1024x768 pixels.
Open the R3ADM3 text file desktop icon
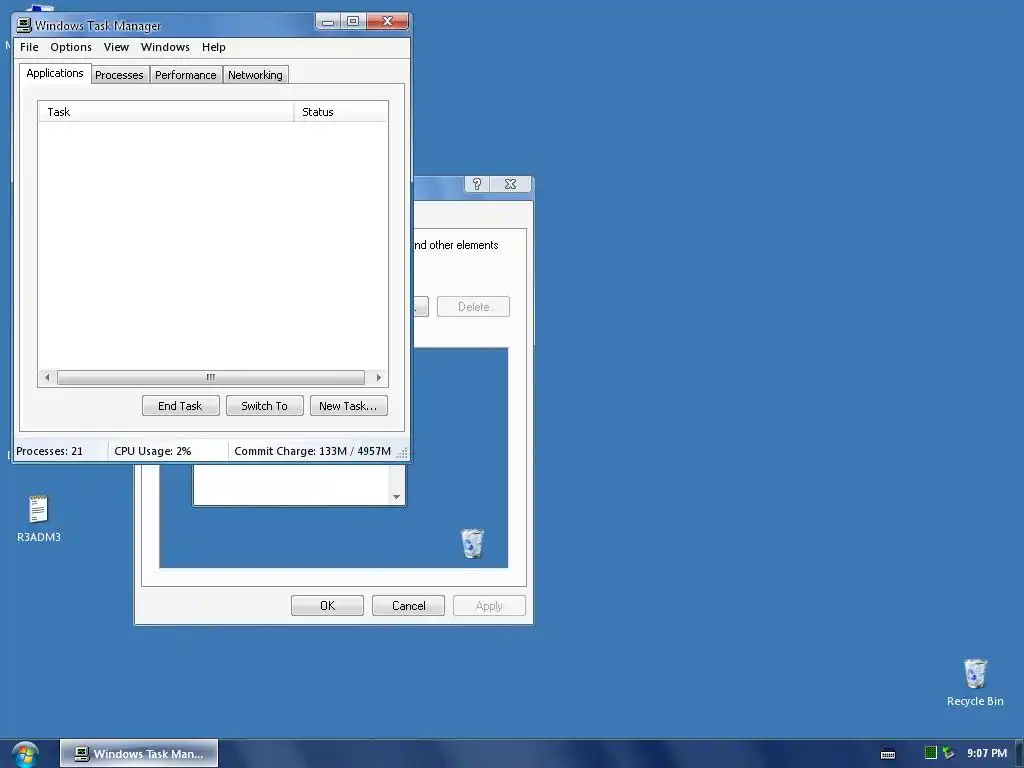click(x=39, y=519)
